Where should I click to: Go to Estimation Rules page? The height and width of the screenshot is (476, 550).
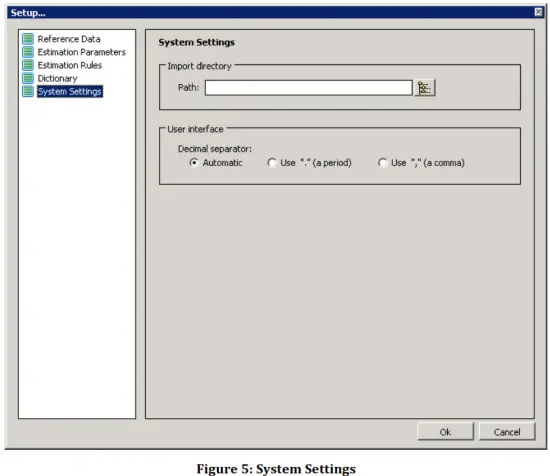pos(69,65)
